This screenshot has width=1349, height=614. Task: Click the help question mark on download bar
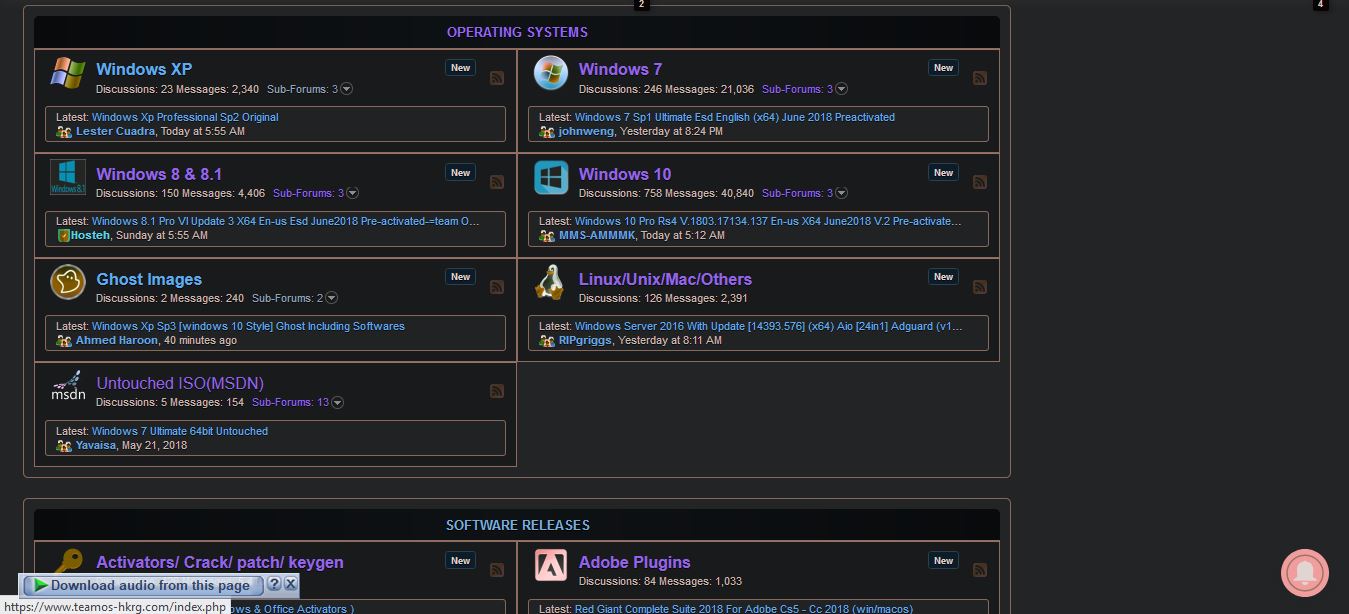pos(274,584)
